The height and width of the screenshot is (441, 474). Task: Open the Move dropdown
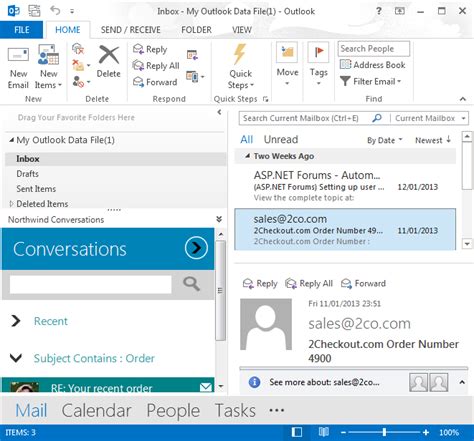tap(287, 65)
